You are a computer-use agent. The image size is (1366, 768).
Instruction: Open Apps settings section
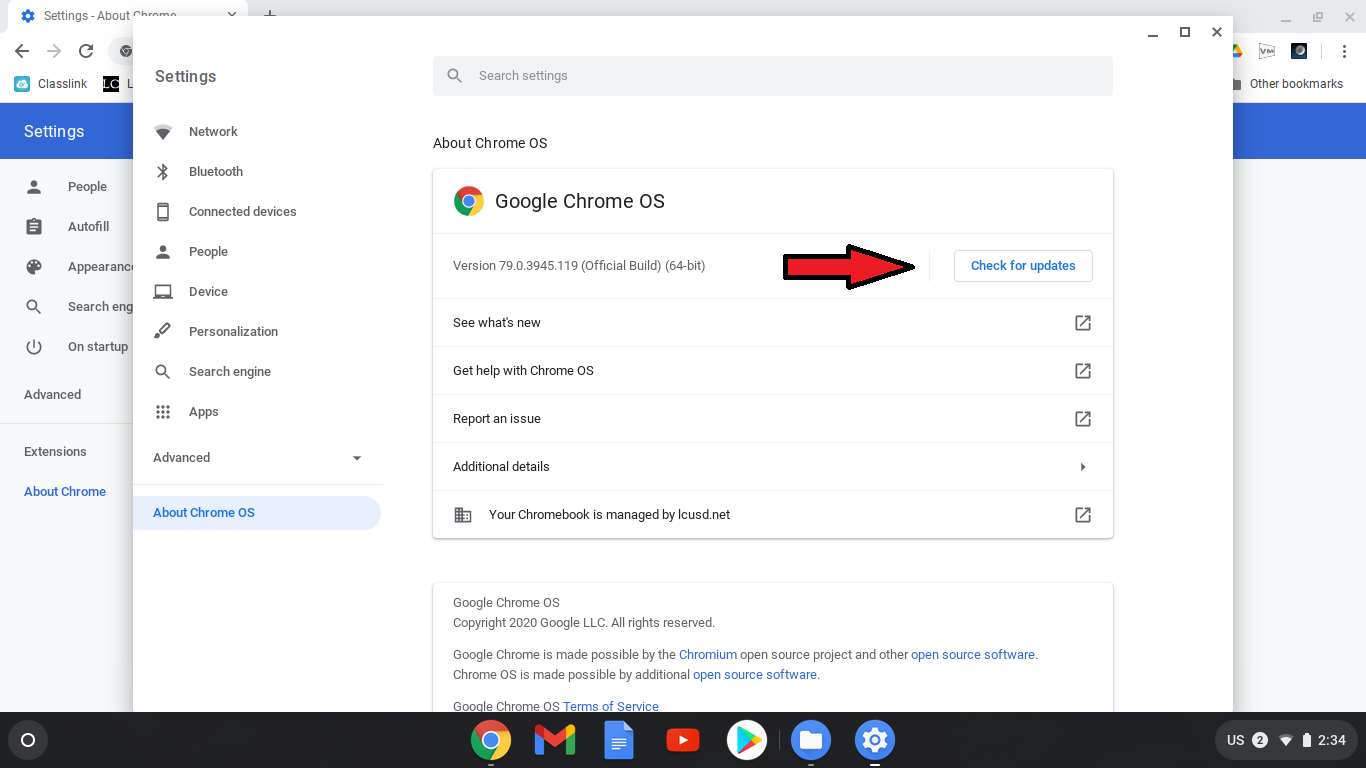pos(203,412)
